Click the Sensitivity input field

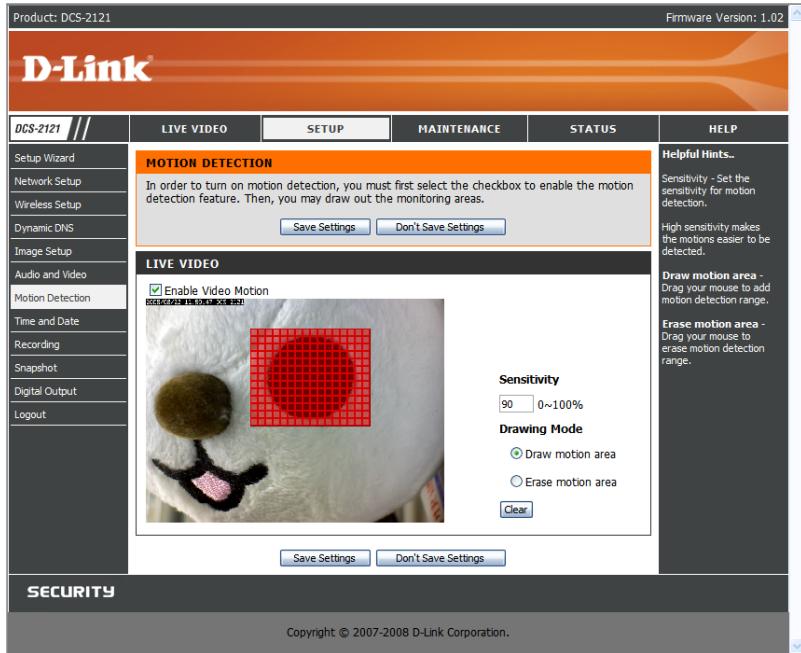coord(516,404)
